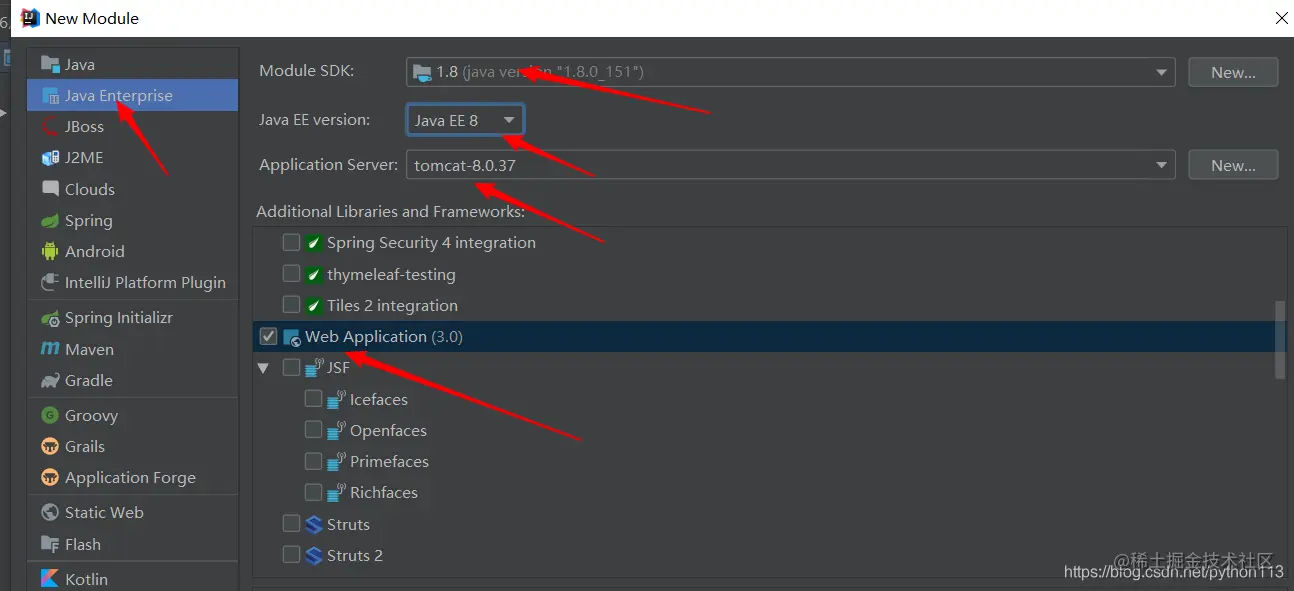Click the Spring Initializr icon
This screenshot has height=591, width=1294.
pyautogui.click(x=50, y=318)
